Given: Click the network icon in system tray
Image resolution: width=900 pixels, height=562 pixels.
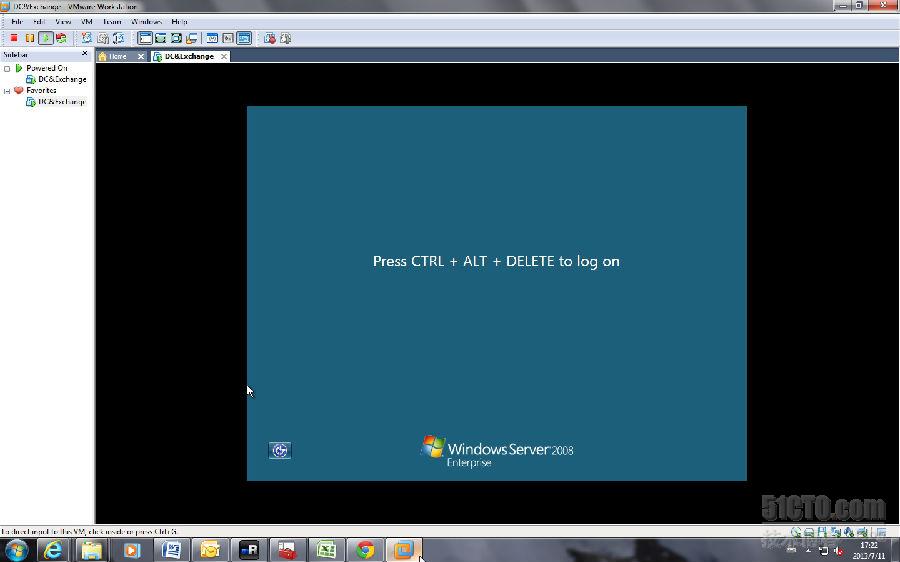Looking at the screenshot, I should coord(824,551).
